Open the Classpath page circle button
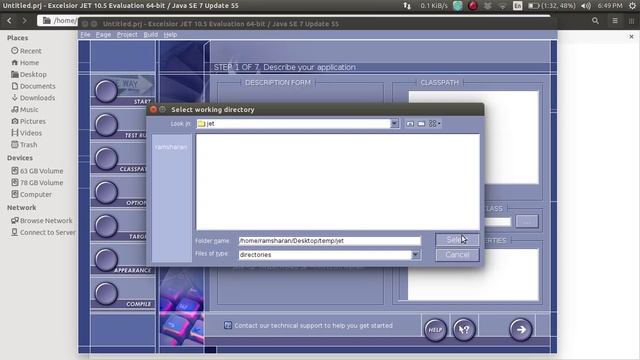Viewport: 640px width, 360px height. click(x=106, y=158)
